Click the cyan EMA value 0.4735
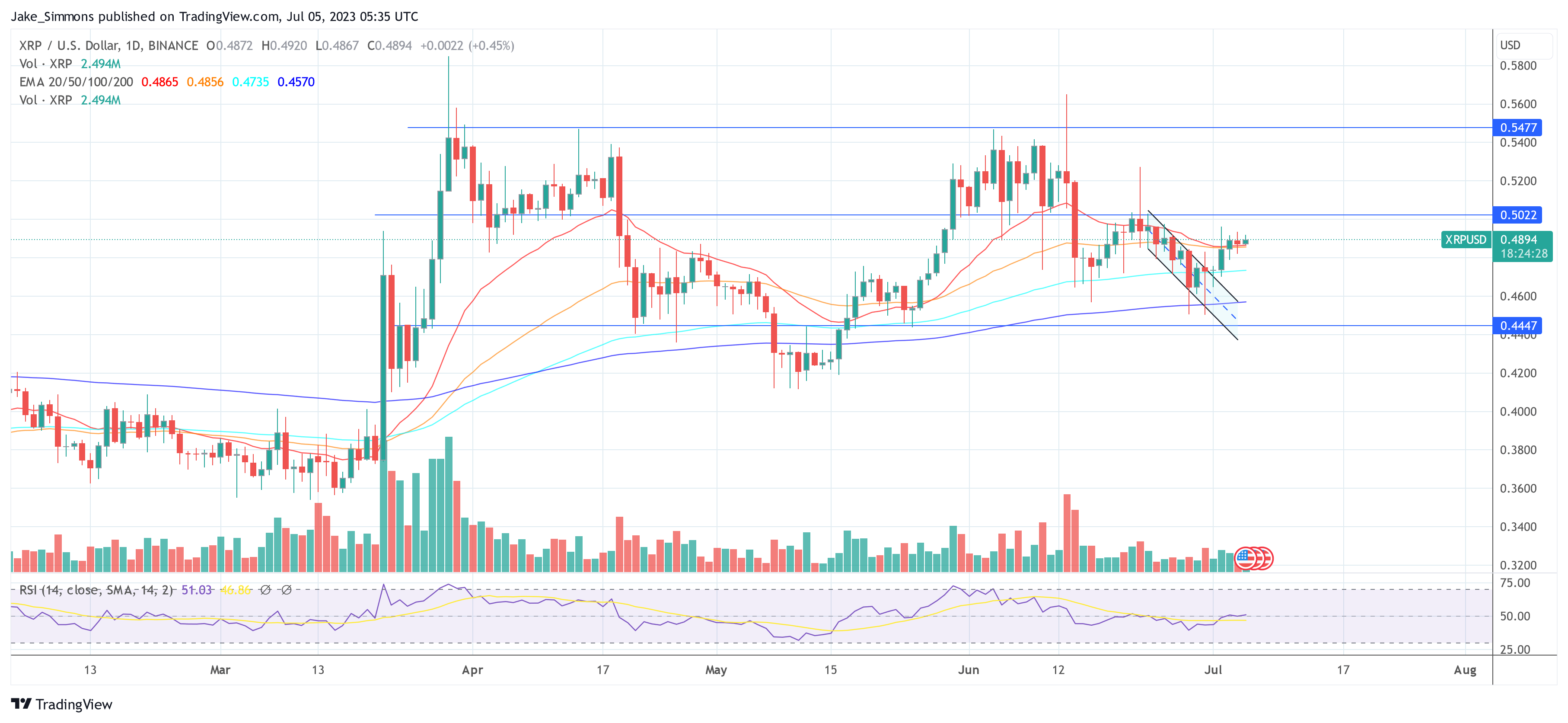 coord(250,82)
